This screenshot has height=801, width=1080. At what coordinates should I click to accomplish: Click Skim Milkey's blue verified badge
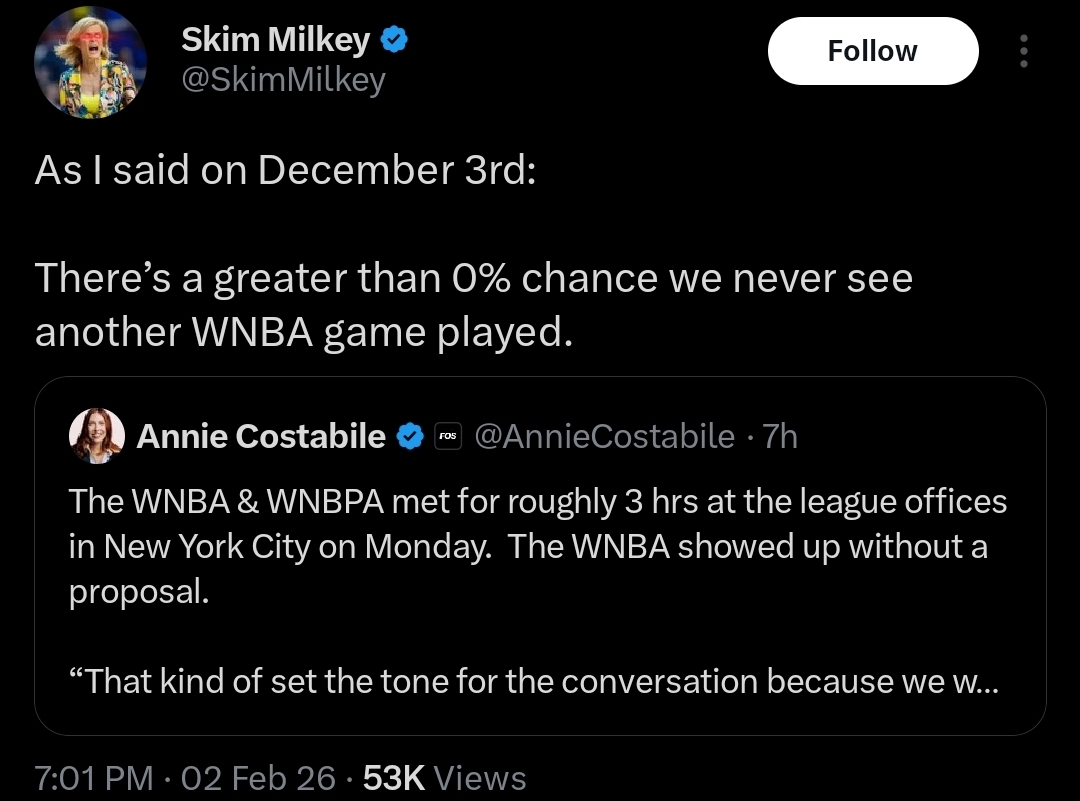[x=395, y=39]
